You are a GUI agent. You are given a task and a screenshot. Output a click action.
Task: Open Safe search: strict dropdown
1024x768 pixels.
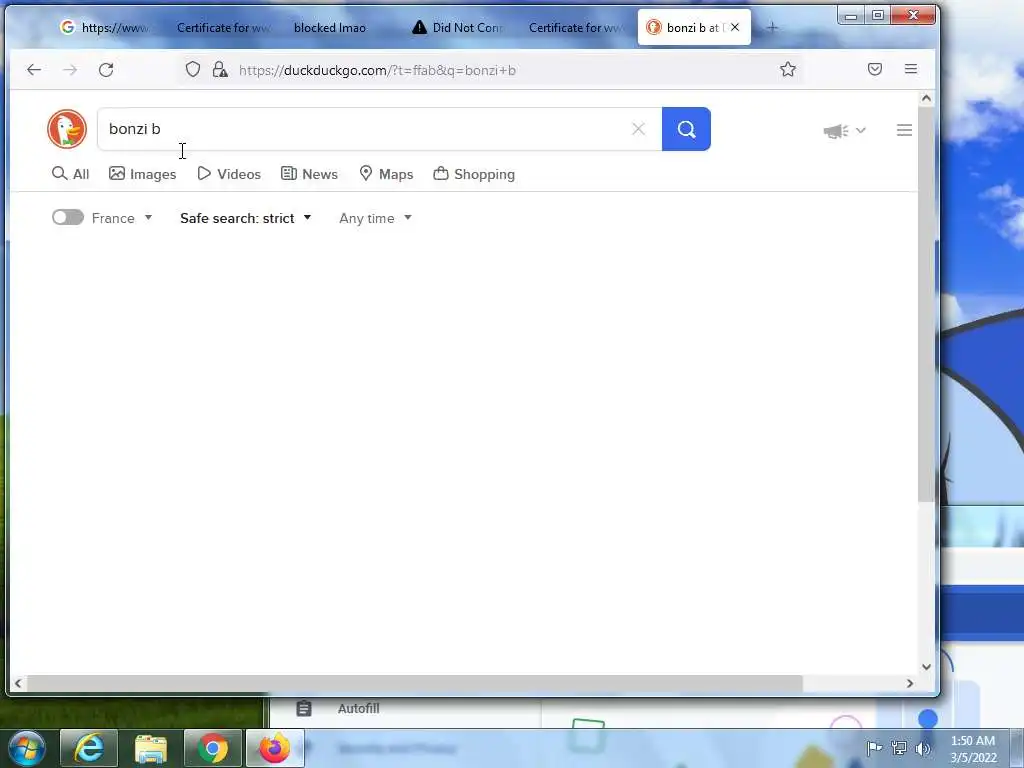pos(246,218)
